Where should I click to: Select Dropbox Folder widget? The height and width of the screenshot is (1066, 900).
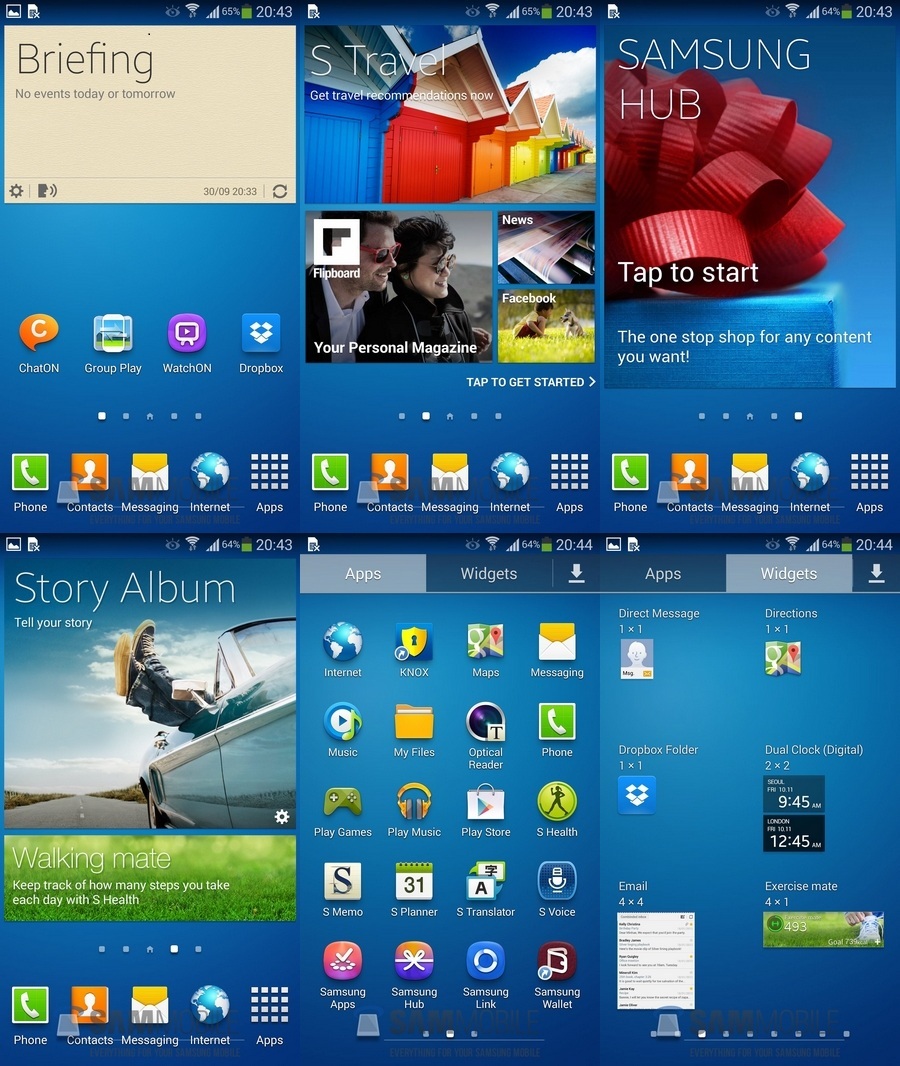click(637, 795)
